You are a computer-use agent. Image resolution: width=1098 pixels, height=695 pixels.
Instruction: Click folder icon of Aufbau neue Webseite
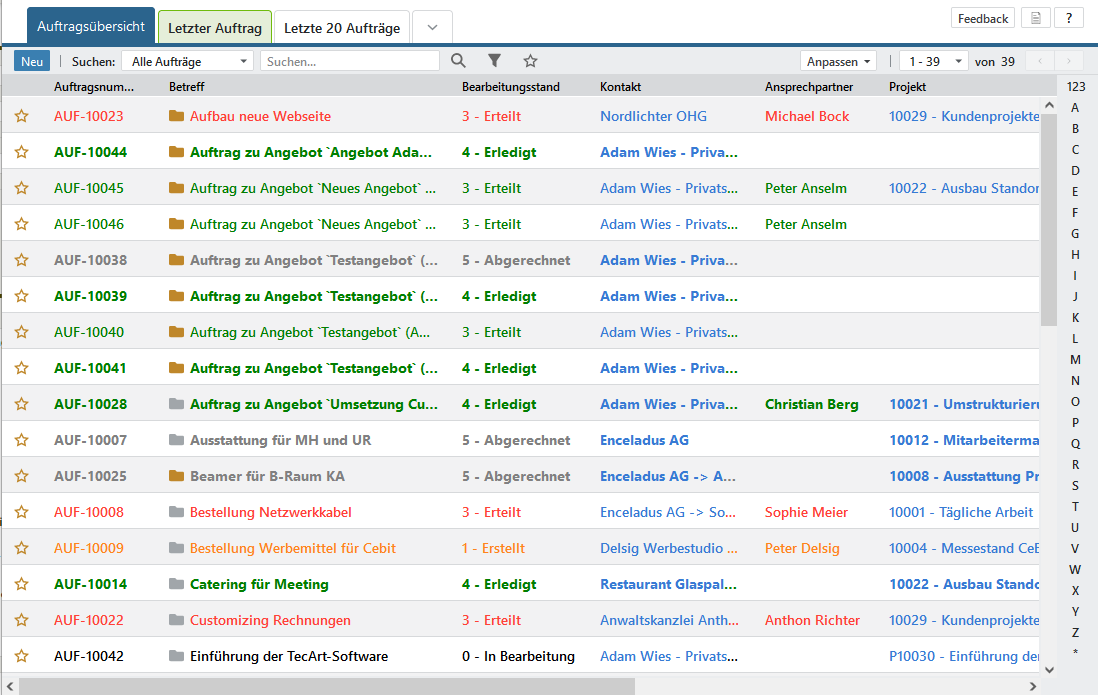177,116
